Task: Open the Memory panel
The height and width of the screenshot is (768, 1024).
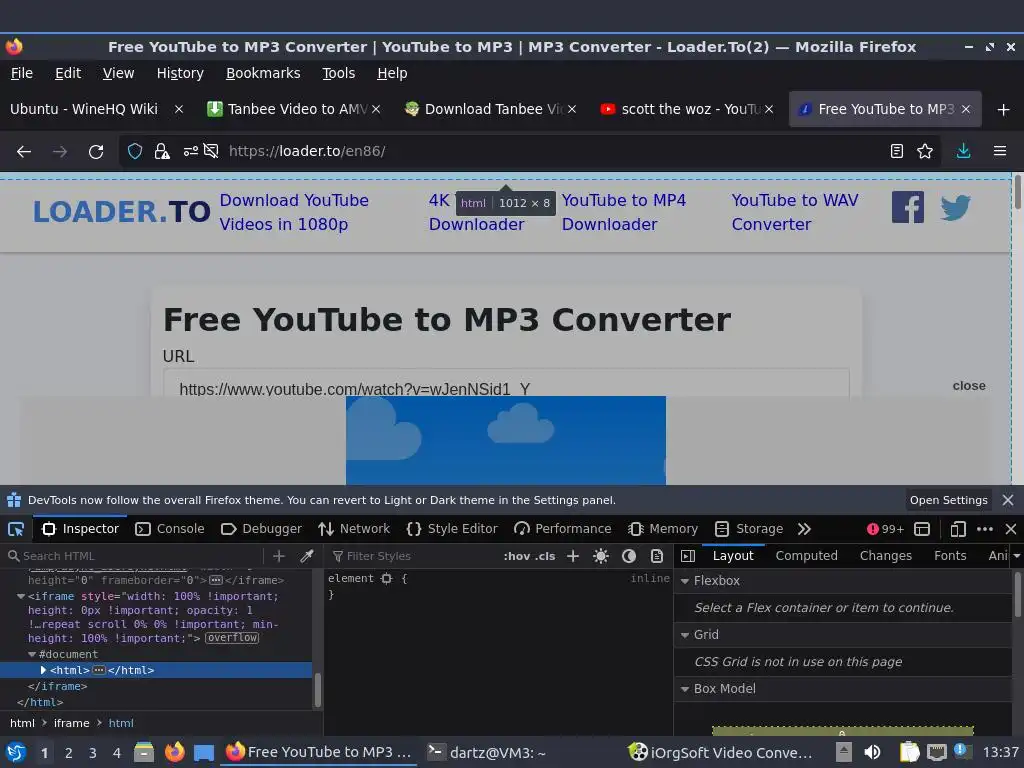Action: pos(663,529)
